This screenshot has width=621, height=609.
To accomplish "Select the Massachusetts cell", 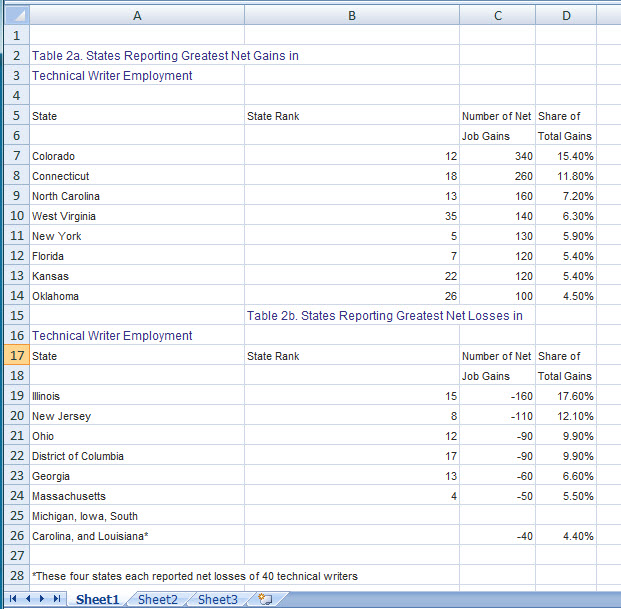I will pyautogui.click(x=137, y=495).
